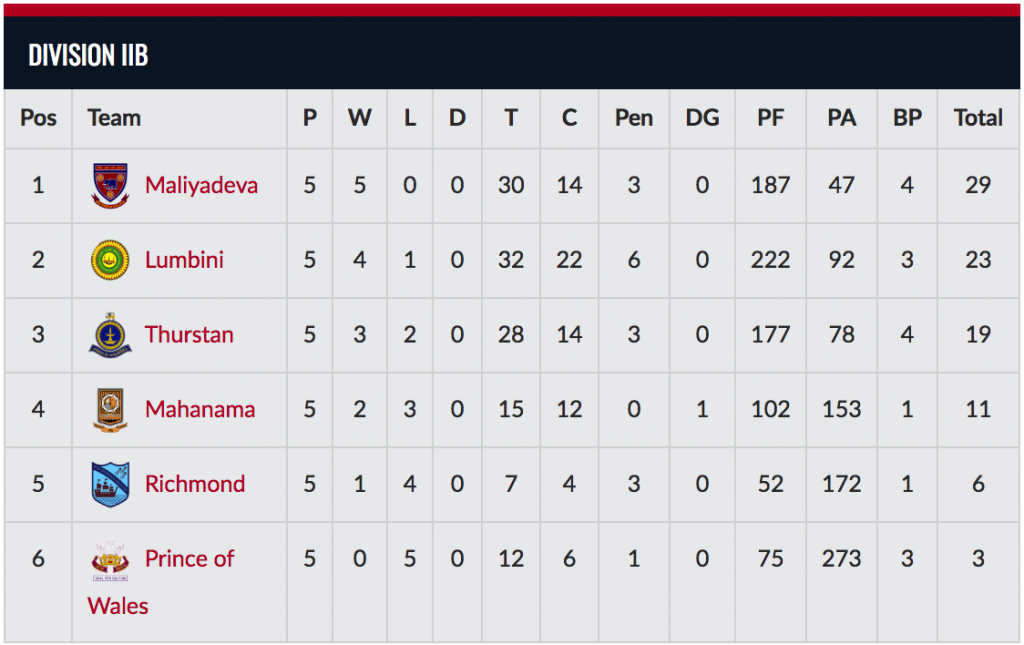This screenshot has width=1024, height=645.
Task: Click the Maliyadeva team crest icon
Action: click(110, 185)
